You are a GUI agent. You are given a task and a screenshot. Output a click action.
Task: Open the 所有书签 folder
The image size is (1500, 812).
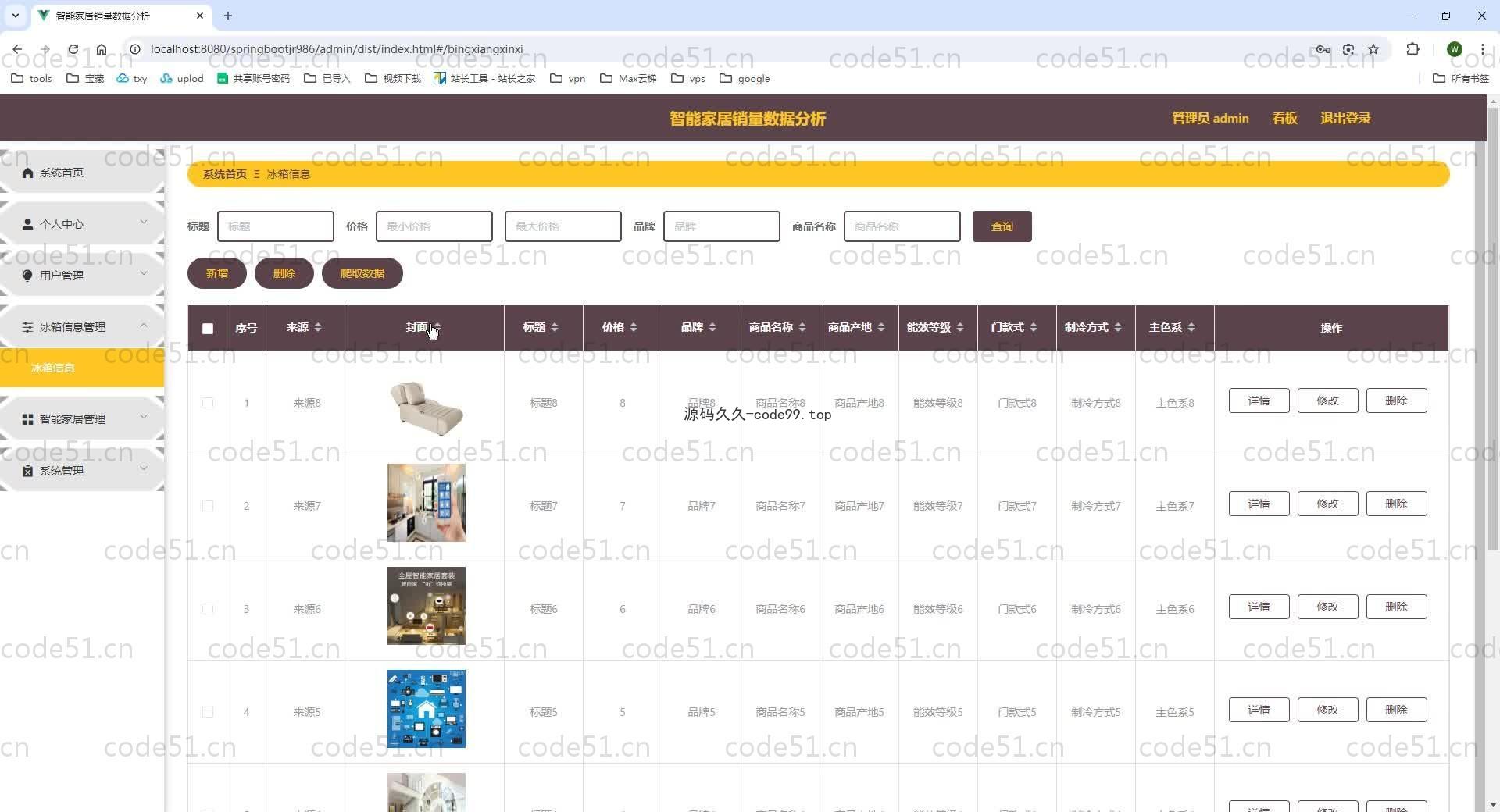[x=1461, y=78]
